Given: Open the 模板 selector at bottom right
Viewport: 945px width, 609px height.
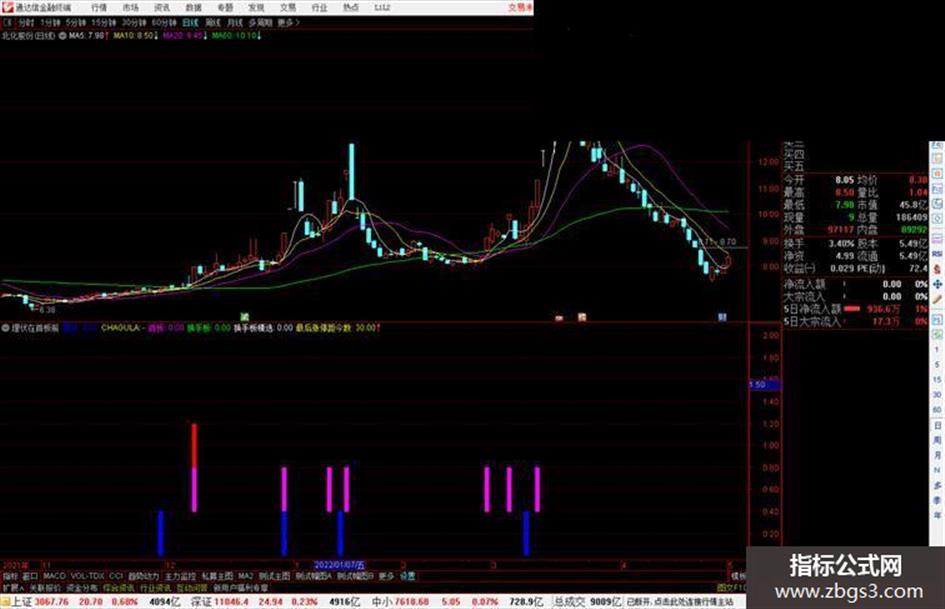Looking at the screenshot, I should coord(738,576).
